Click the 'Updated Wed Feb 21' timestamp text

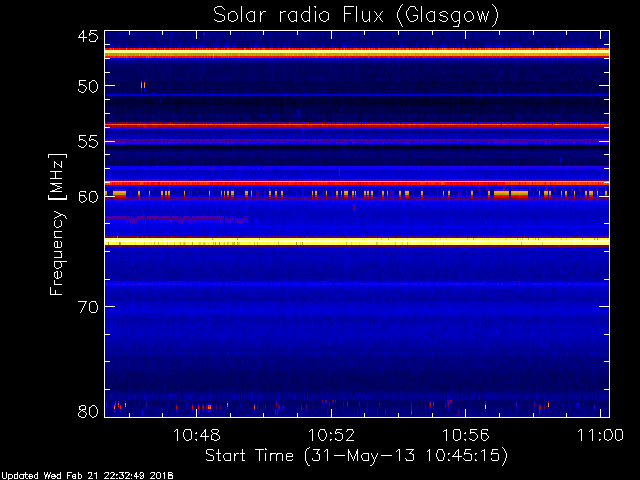coord(87,475)
